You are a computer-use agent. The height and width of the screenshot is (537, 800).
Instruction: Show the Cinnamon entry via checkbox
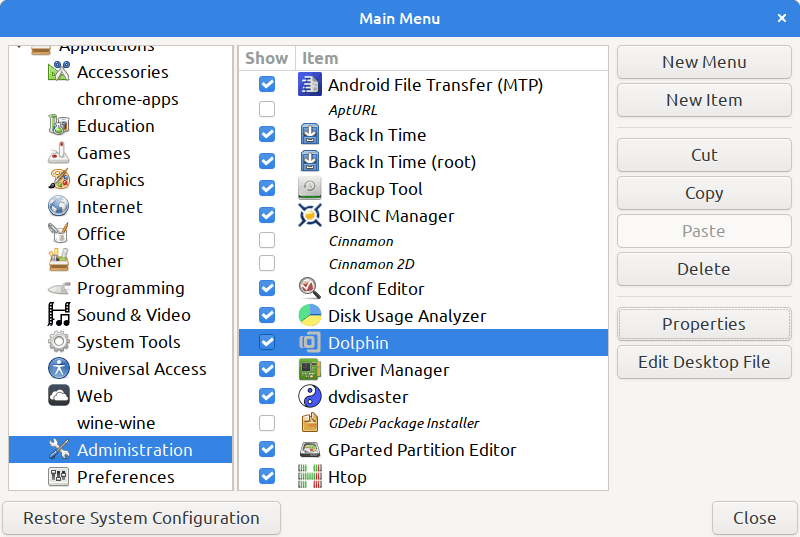point(267,240)
